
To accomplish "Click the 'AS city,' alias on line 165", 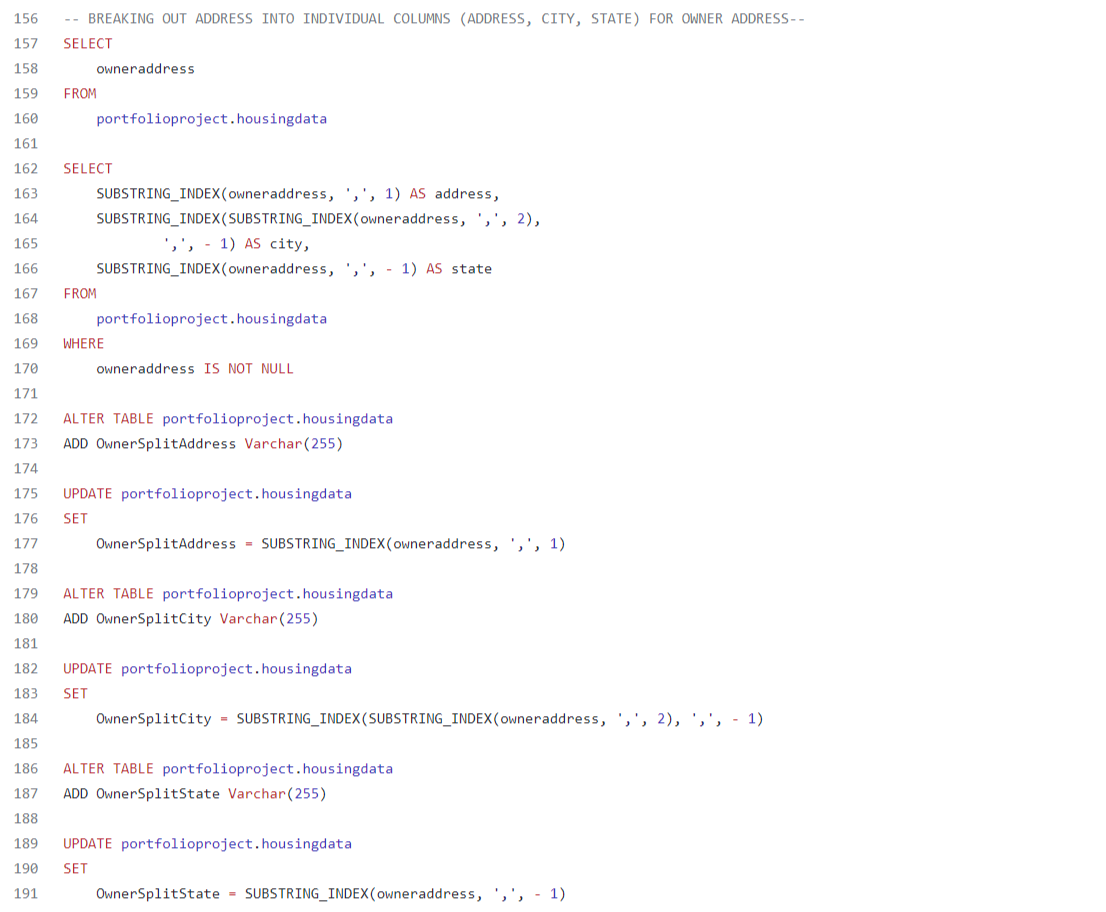I will [277, 244].
